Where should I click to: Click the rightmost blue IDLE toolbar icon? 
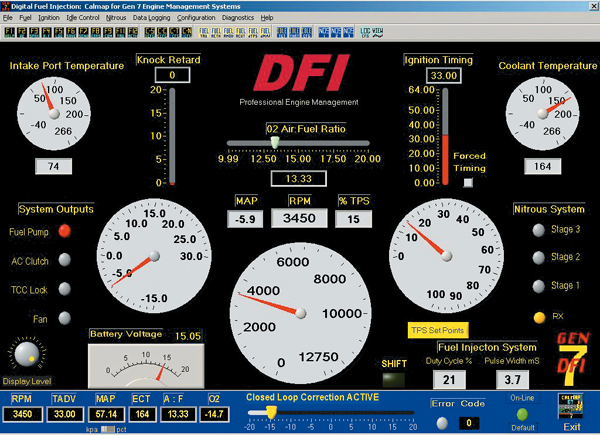pyautogui.click(x=307, y=32)
